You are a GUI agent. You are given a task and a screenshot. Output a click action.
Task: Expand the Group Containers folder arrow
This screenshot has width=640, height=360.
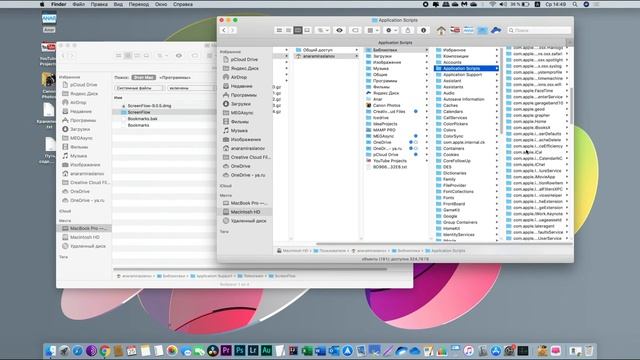point(497,222)
